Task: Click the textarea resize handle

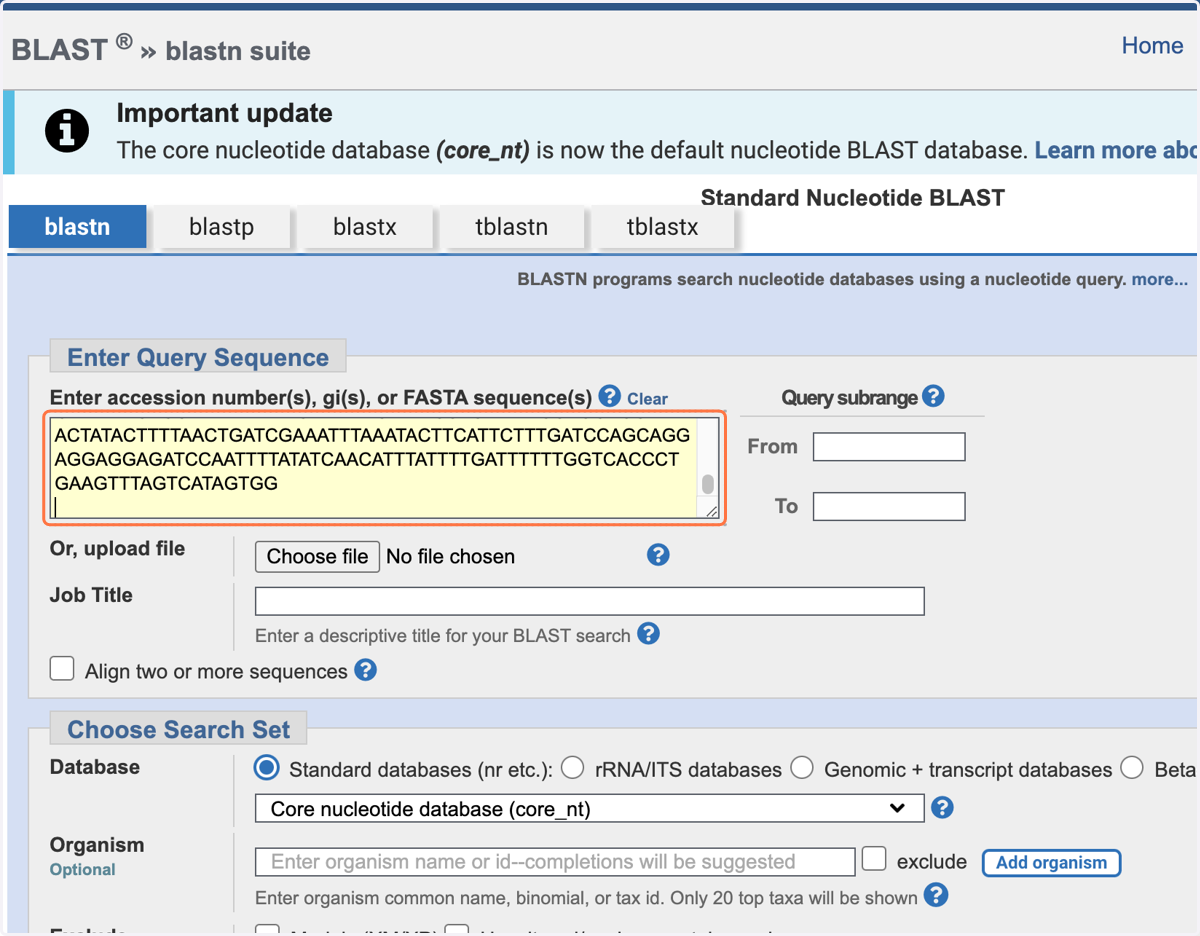Action: [x=711, y=510]
